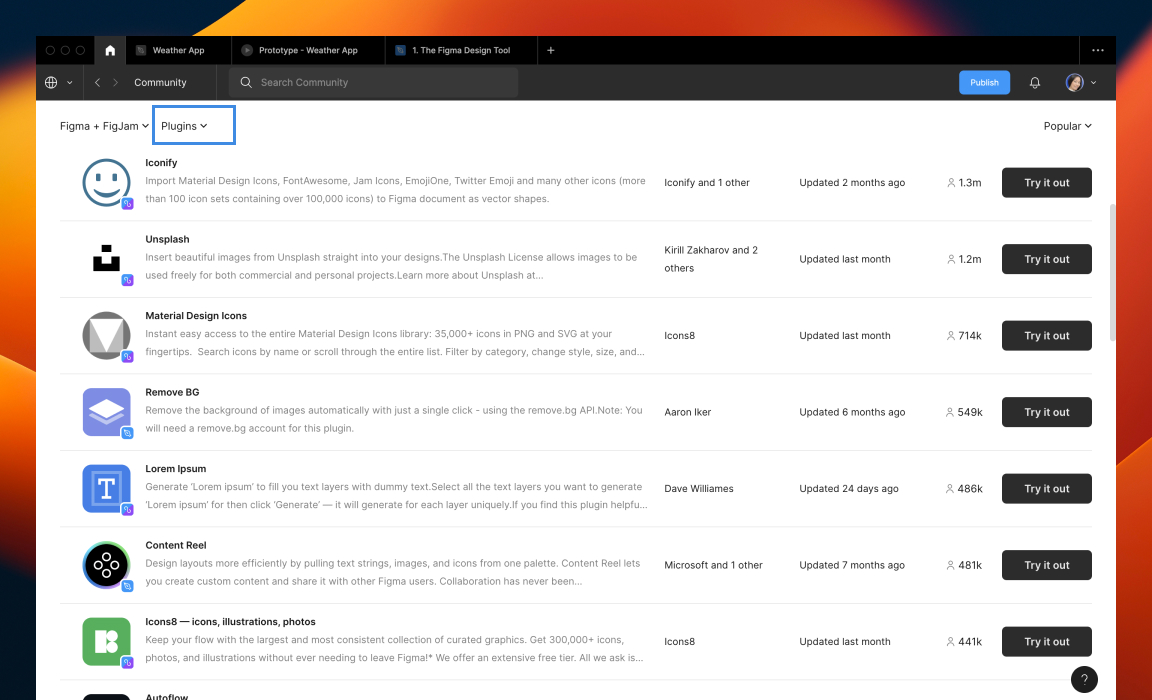This screenshot has width=1152, height=700.
Task: Click Try it out for Icons8 illustrations row
Action: [x=1046, y=641]
